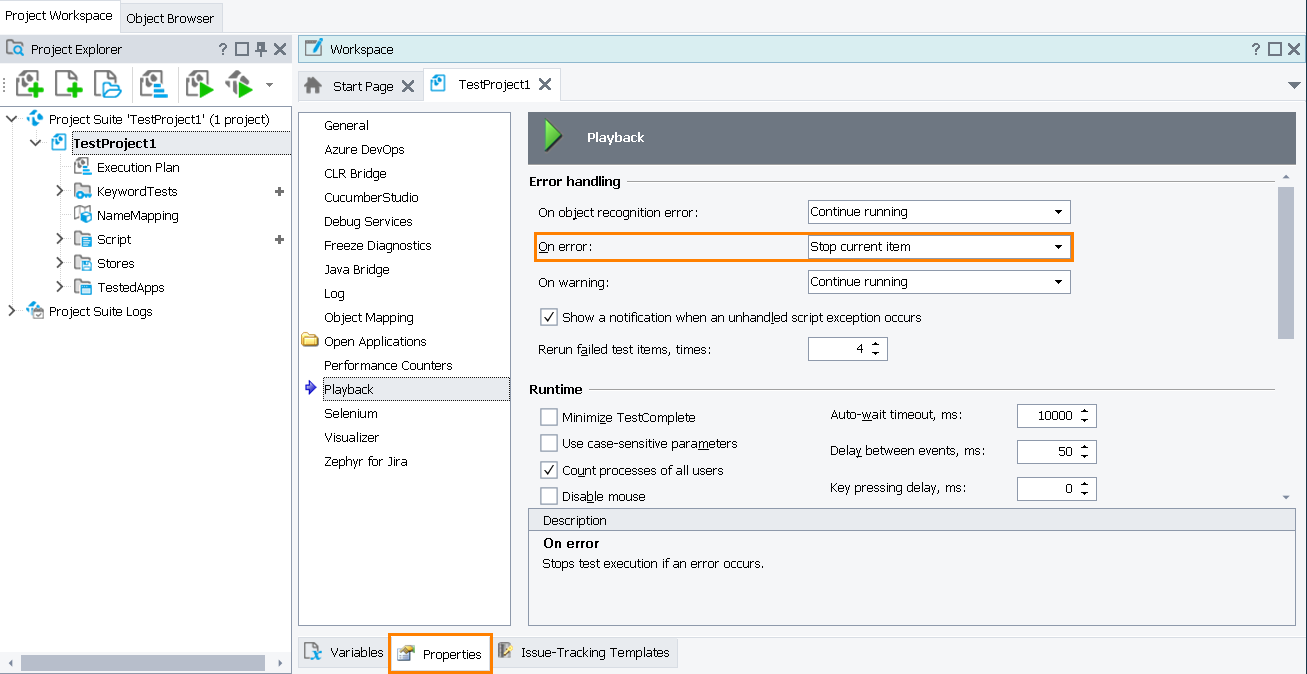1307x674 pixels.
Task: Collapse the TestProject1 tree node
Action: pyautogui.click(x=36, y=142)
